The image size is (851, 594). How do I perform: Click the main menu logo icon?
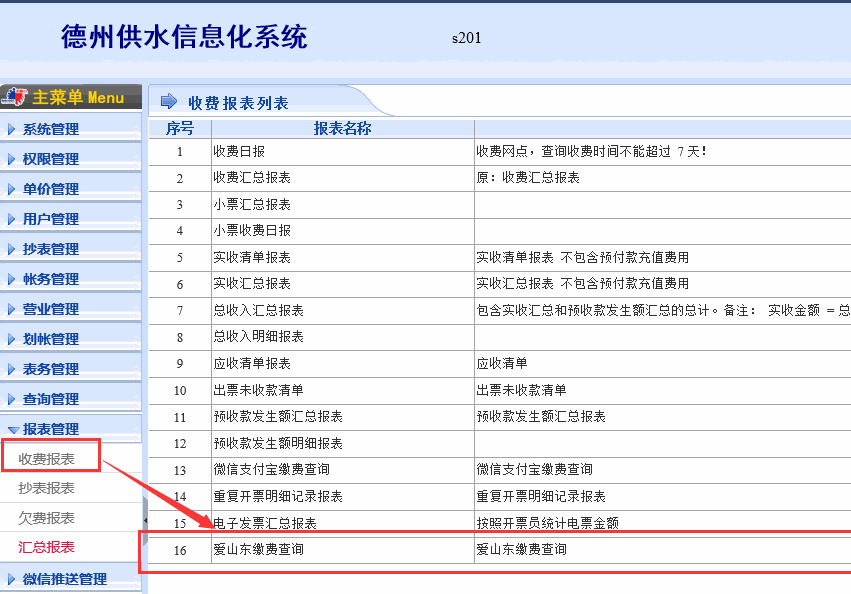pyautogui.click(x=15, y=97)
